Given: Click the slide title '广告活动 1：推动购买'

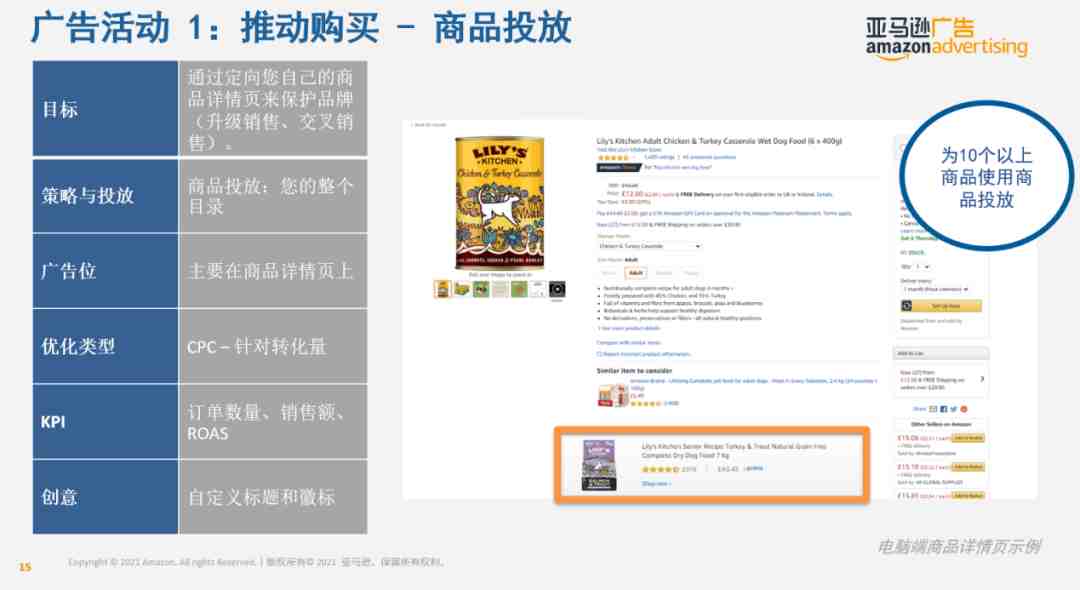Looking at the screenshot, I should tap(205, 28).
